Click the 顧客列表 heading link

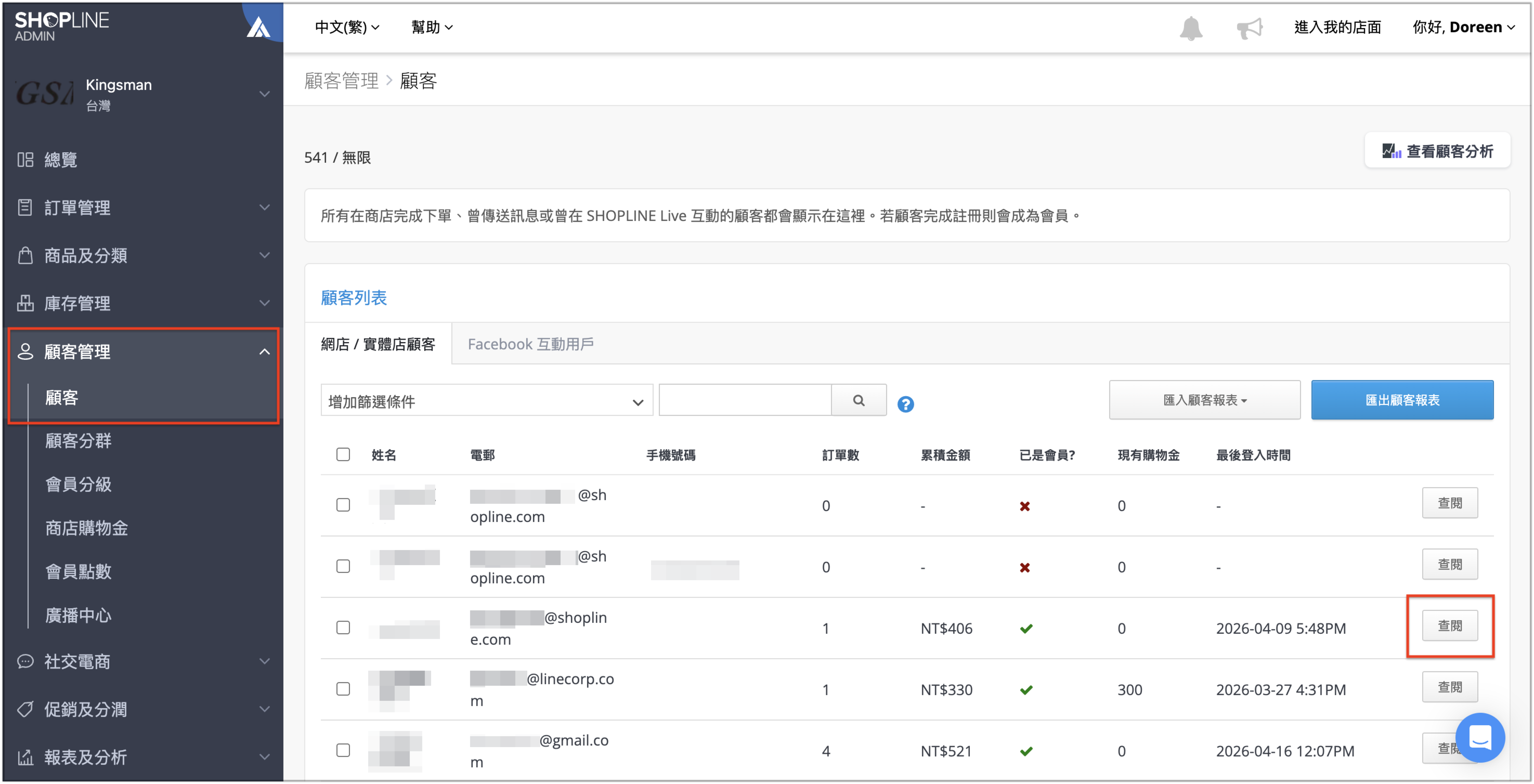354,298
